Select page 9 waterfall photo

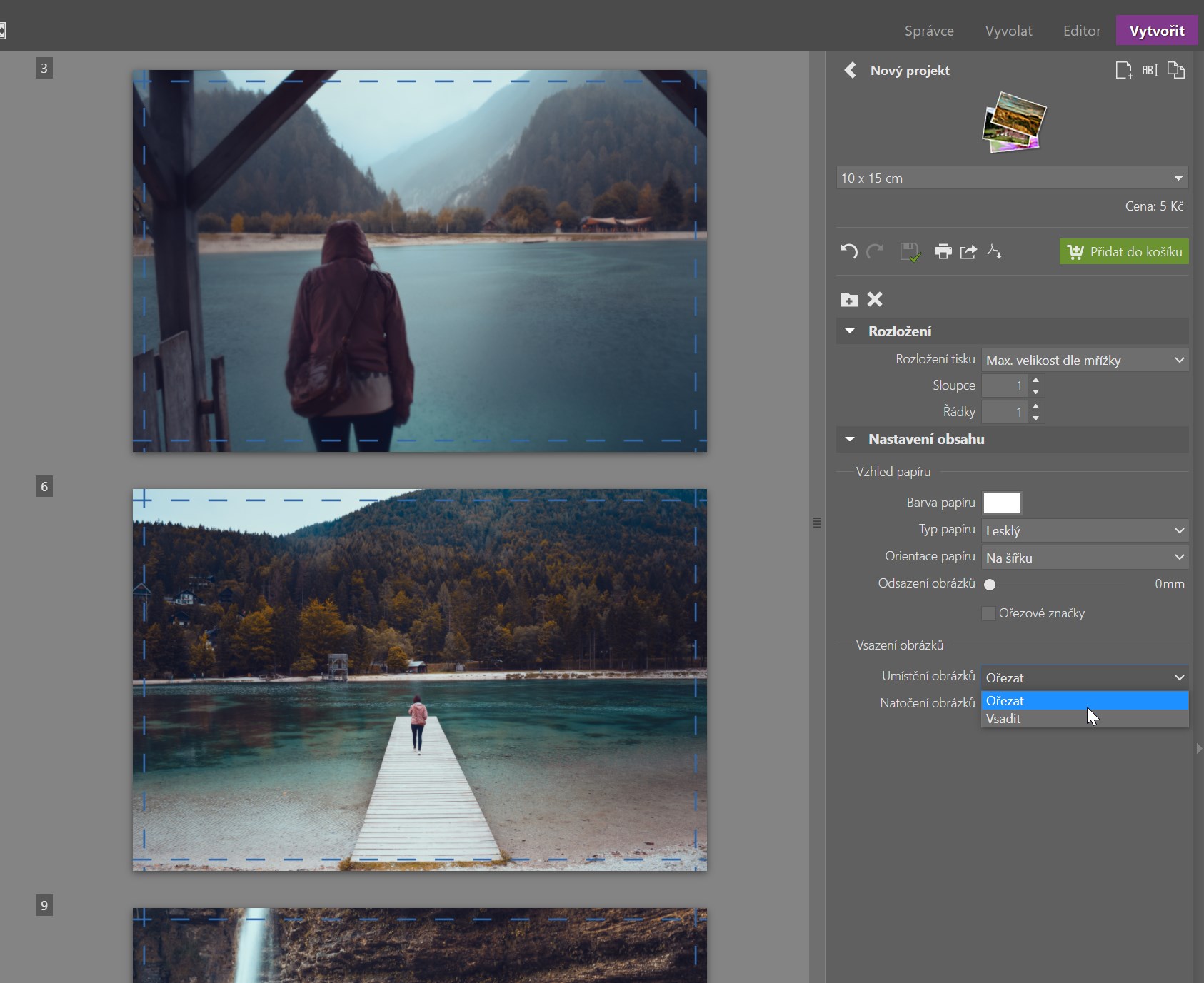pos(420,945)
